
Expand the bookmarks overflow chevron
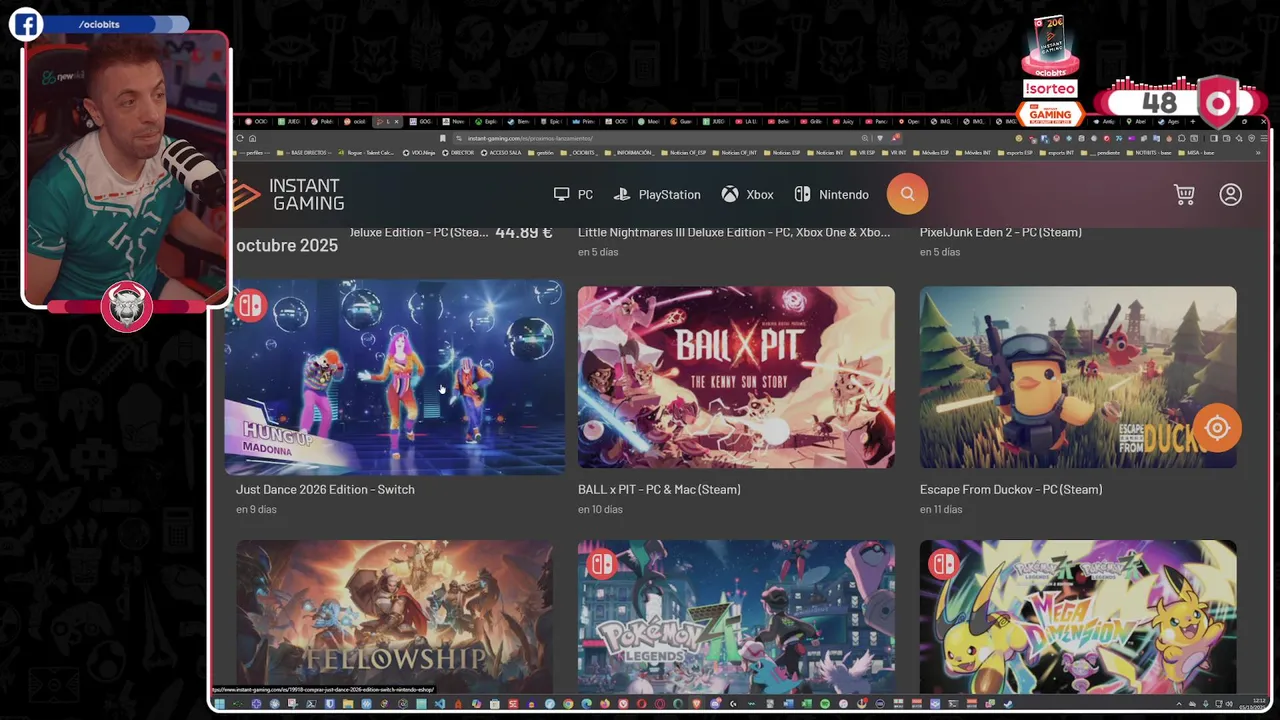click(1258, 153)
